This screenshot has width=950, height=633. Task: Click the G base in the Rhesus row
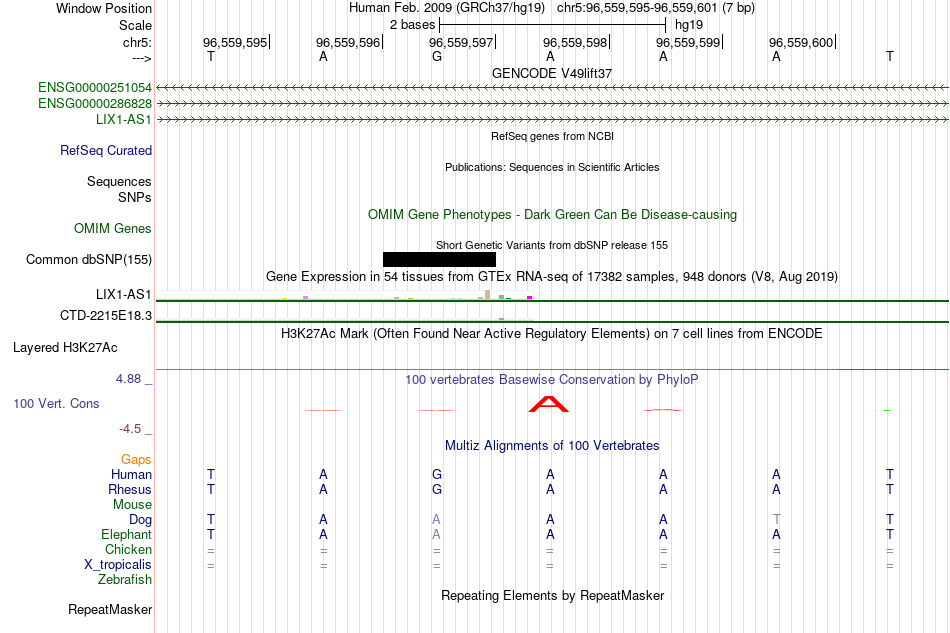tap(437, 489)
